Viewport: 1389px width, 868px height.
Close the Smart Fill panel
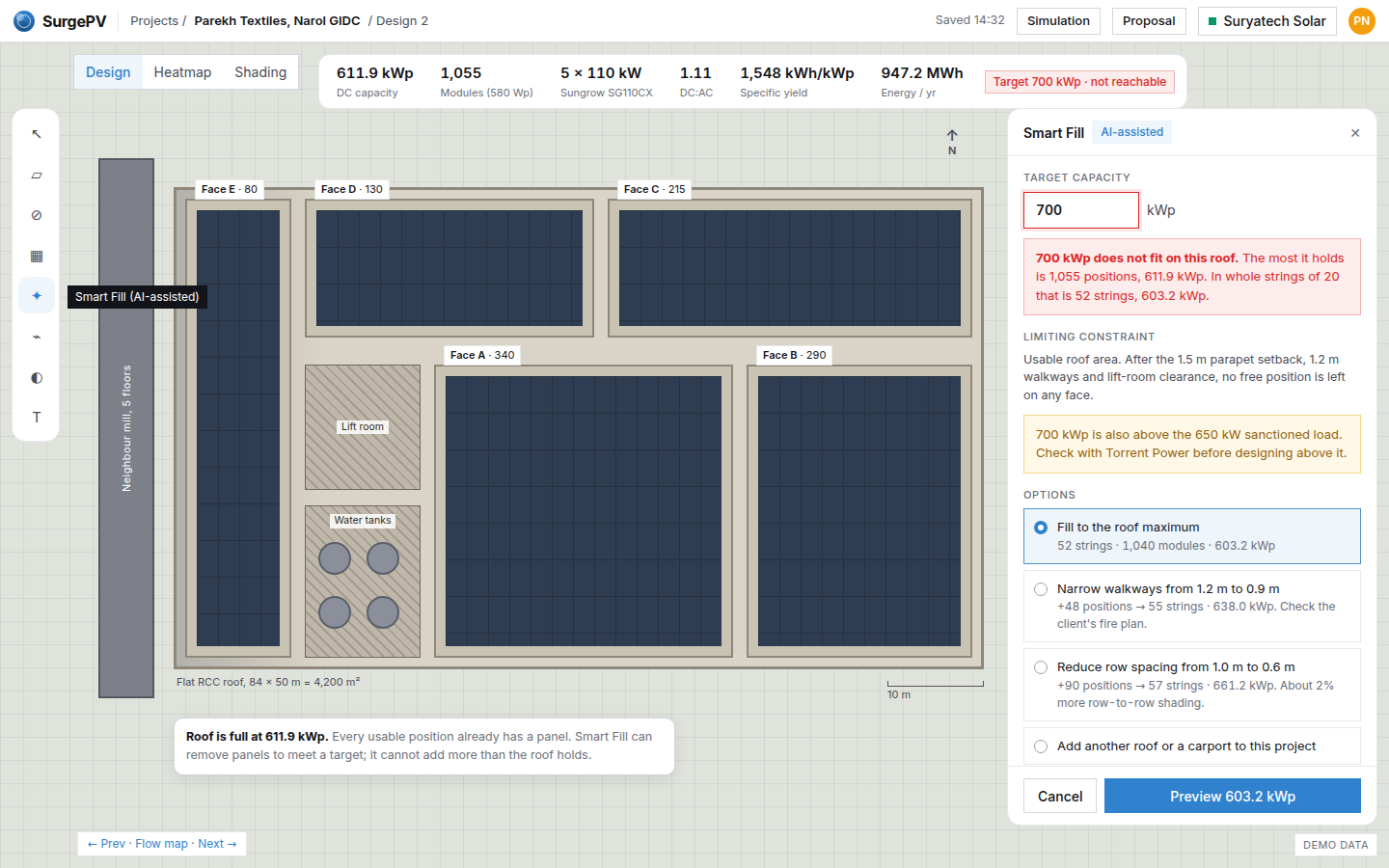click(1355, 133)
